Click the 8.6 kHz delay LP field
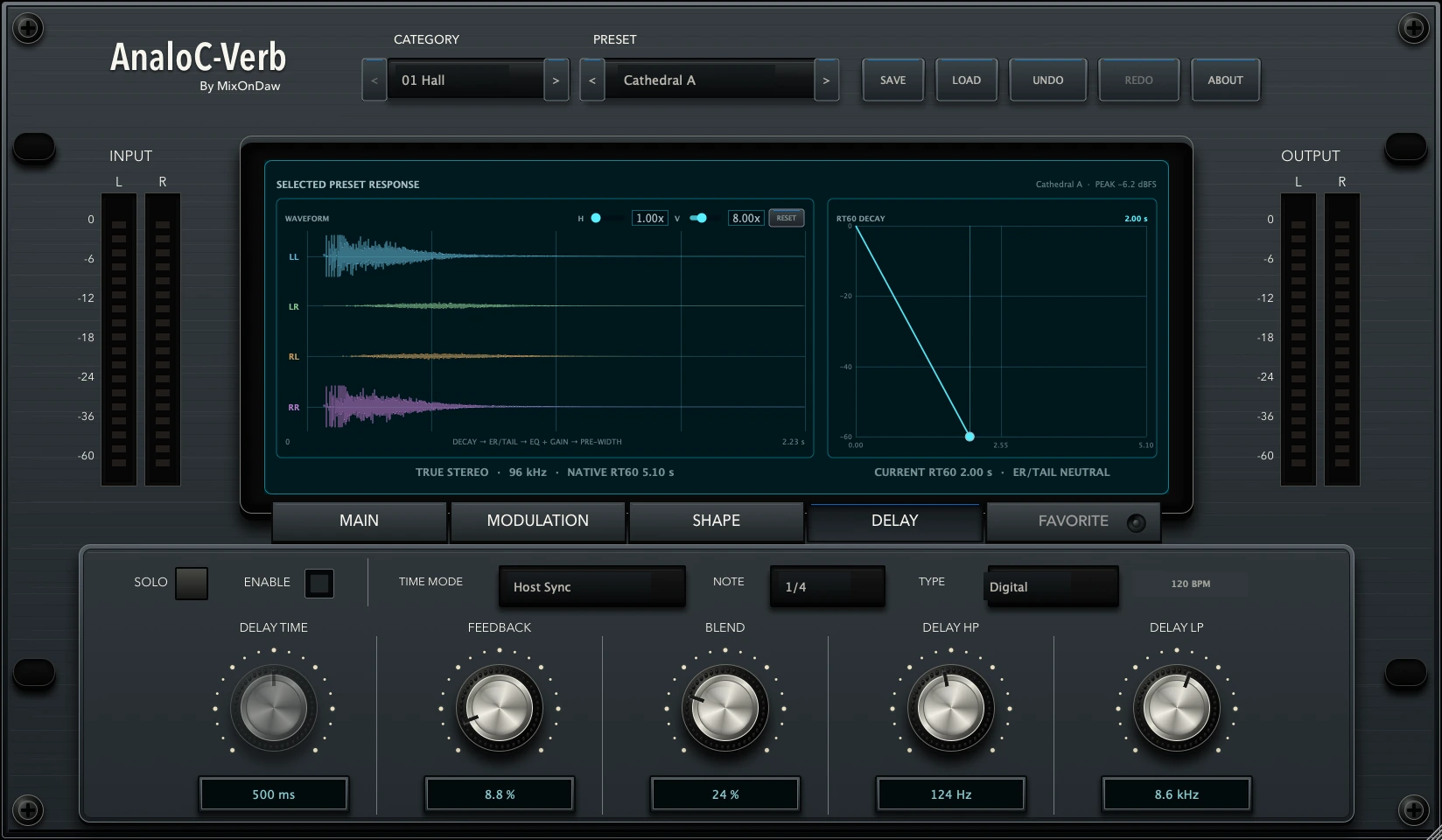Image resolution: width=1442 pixels, height=840 pixels. click(x=1177, y=794)
